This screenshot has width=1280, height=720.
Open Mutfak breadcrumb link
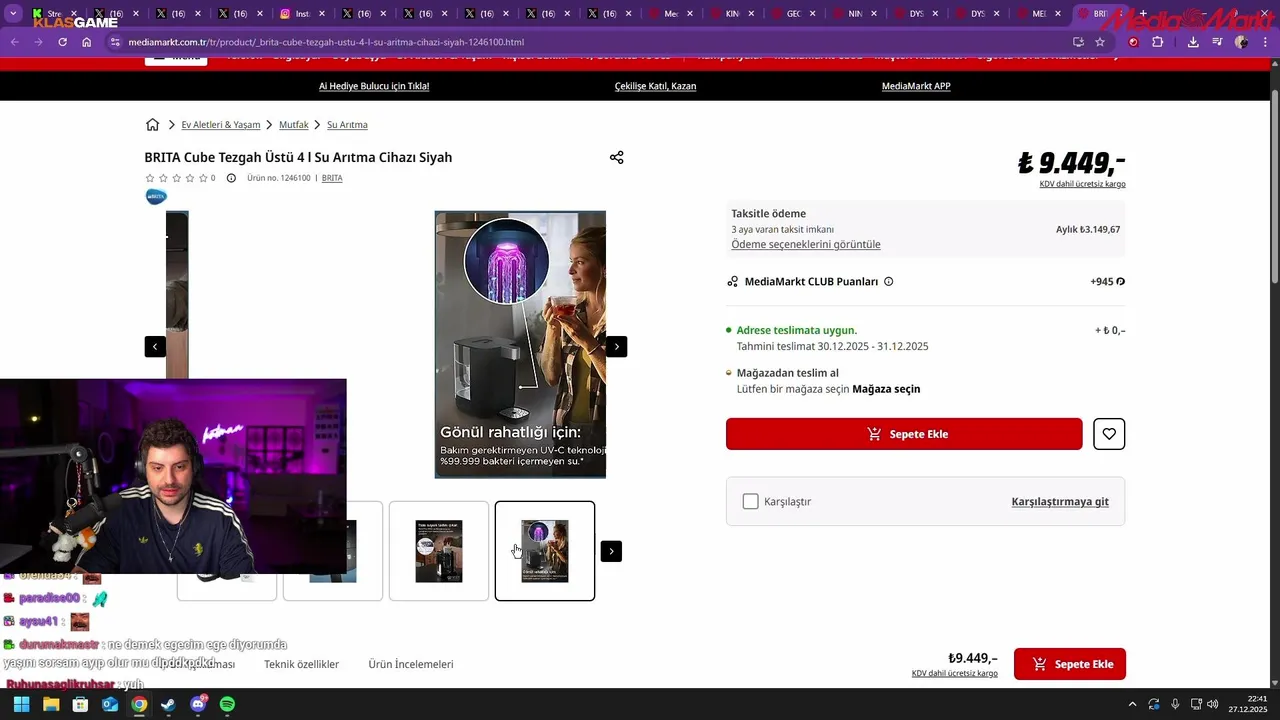coord(294,125)
